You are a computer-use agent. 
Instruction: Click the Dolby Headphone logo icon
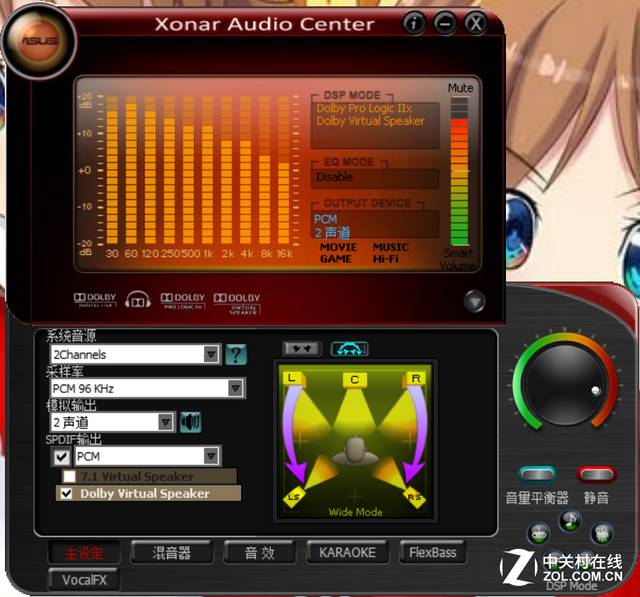pos(138,300)
